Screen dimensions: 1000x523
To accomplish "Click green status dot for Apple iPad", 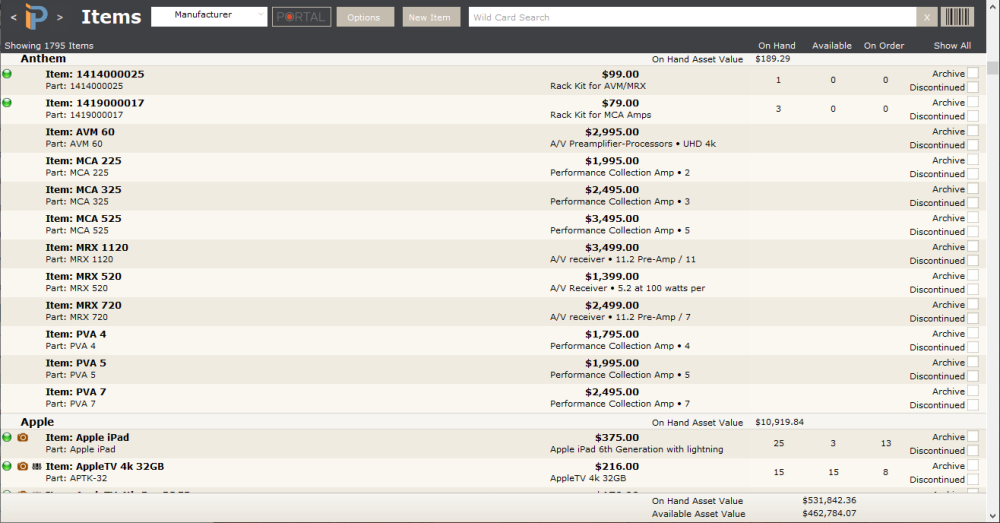I will [x=7, y=438].
